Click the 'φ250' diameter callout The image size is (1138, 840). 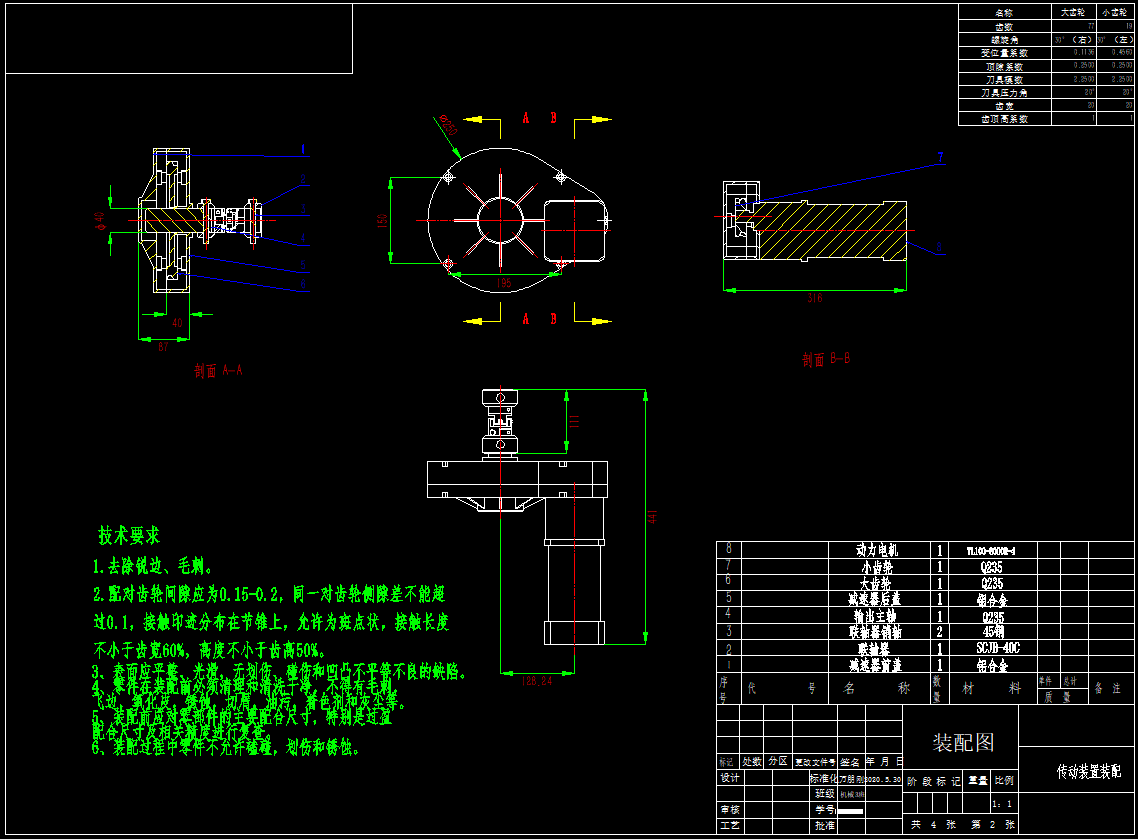(448, 126)
